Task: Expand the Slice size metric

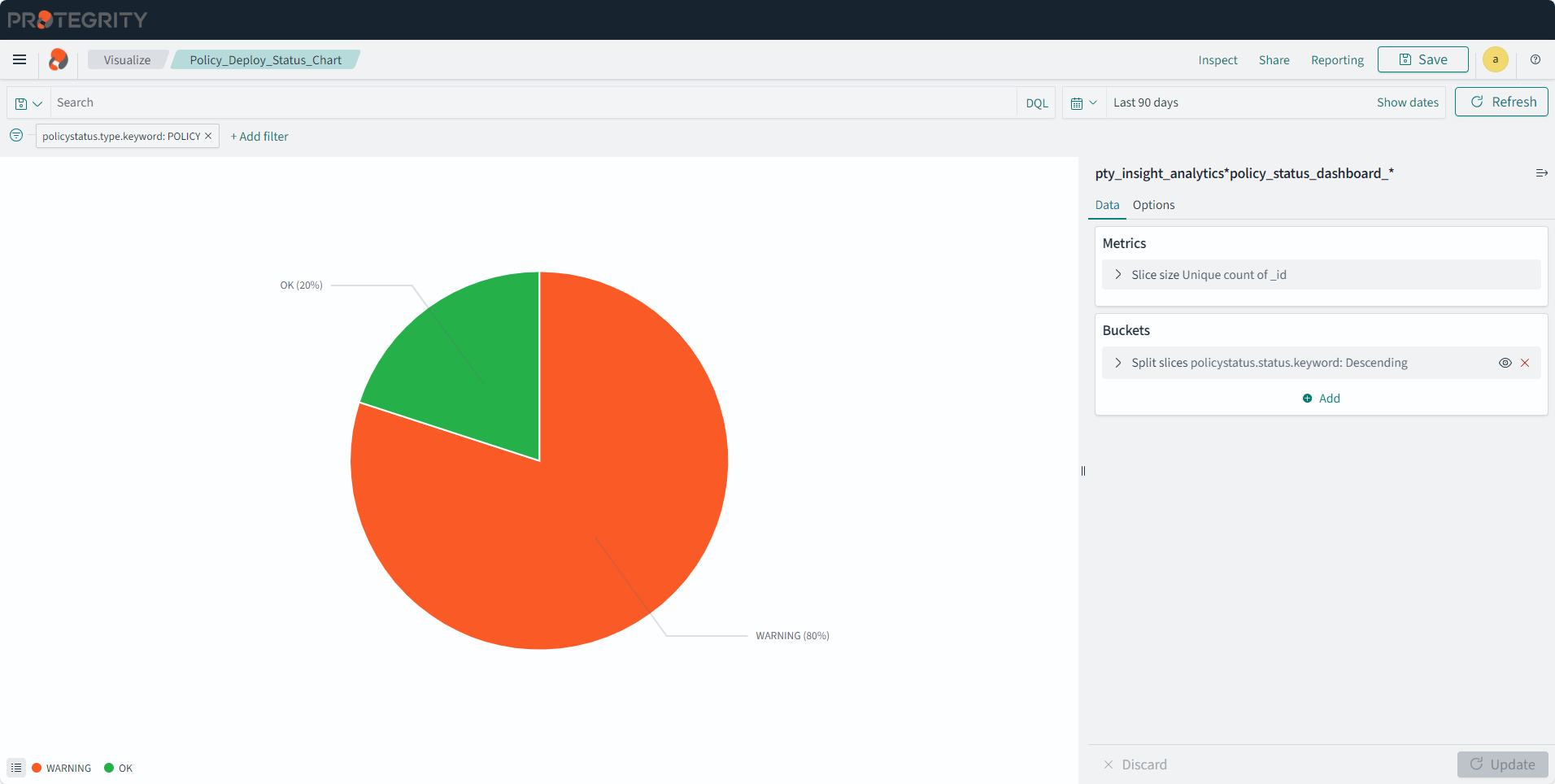Action: (x=1118, y=275)
